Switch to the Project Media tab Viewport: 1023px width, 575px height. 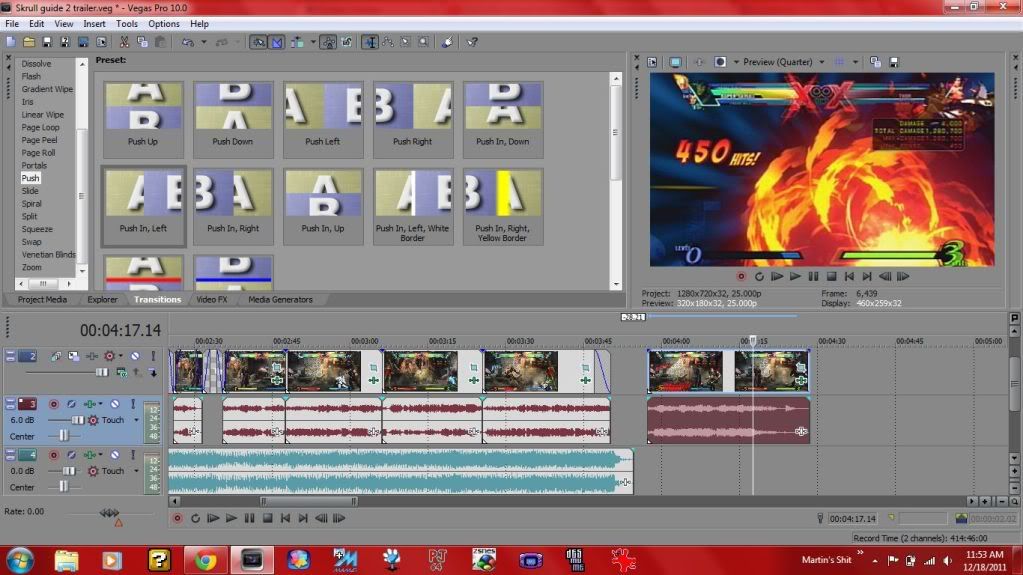point(42,300)
